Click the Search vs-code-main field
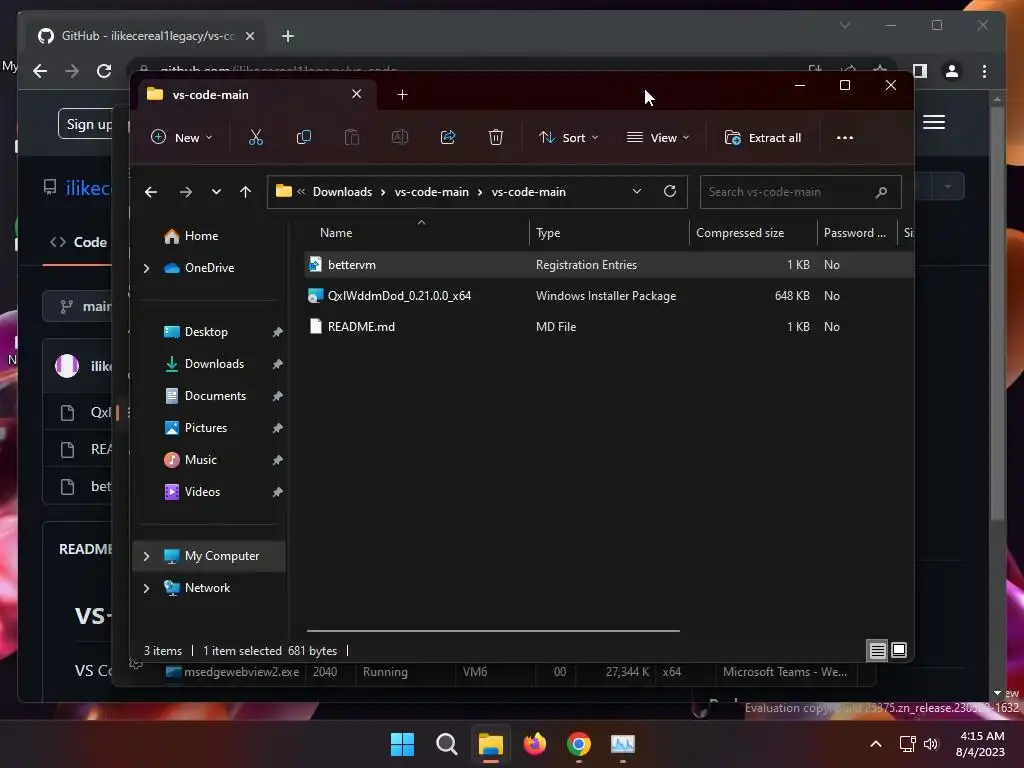This screenshot has height=768, width=1024. (x=800, y=192)
